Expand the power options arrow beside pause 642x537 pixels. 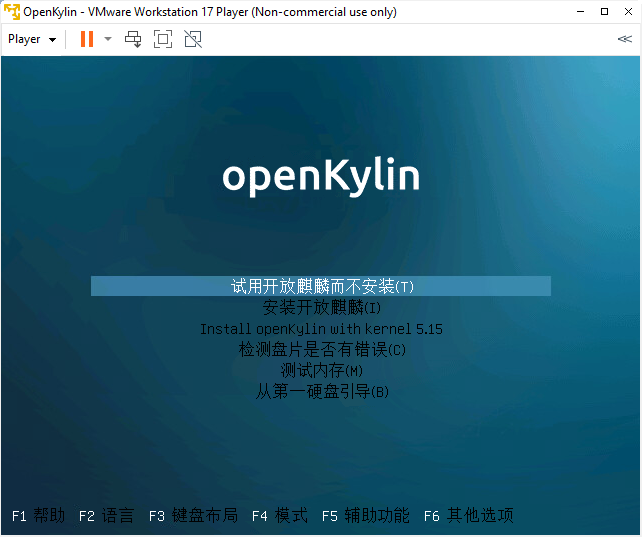[108, 39]
